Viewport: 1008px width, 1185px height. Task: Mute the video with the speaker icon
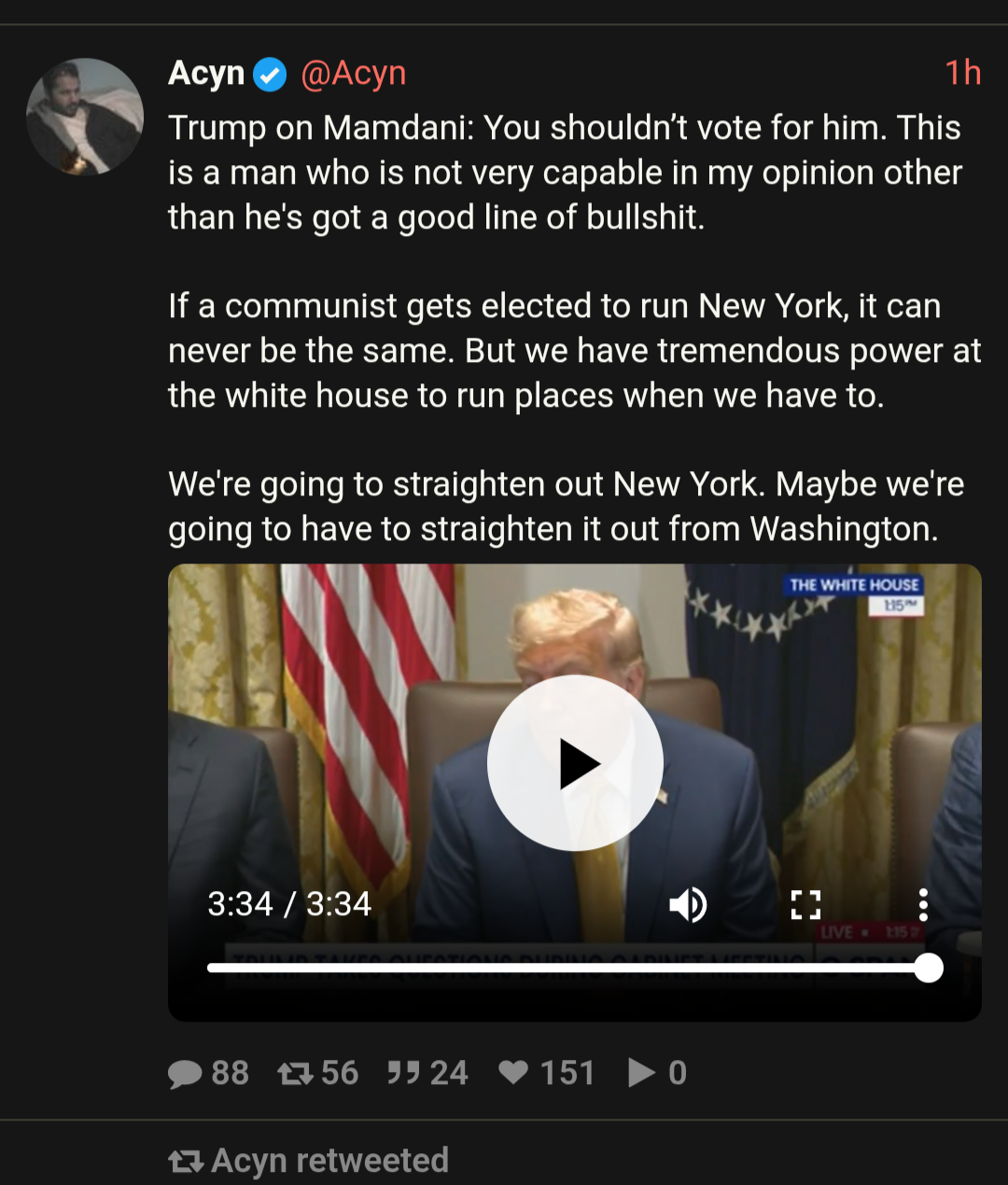689,904
